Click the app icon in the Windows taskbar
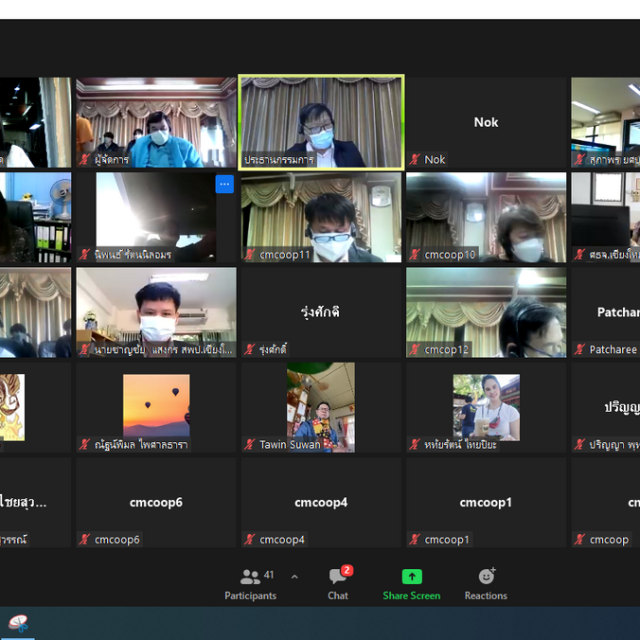The image size is (640, 640). click(18, 624)
